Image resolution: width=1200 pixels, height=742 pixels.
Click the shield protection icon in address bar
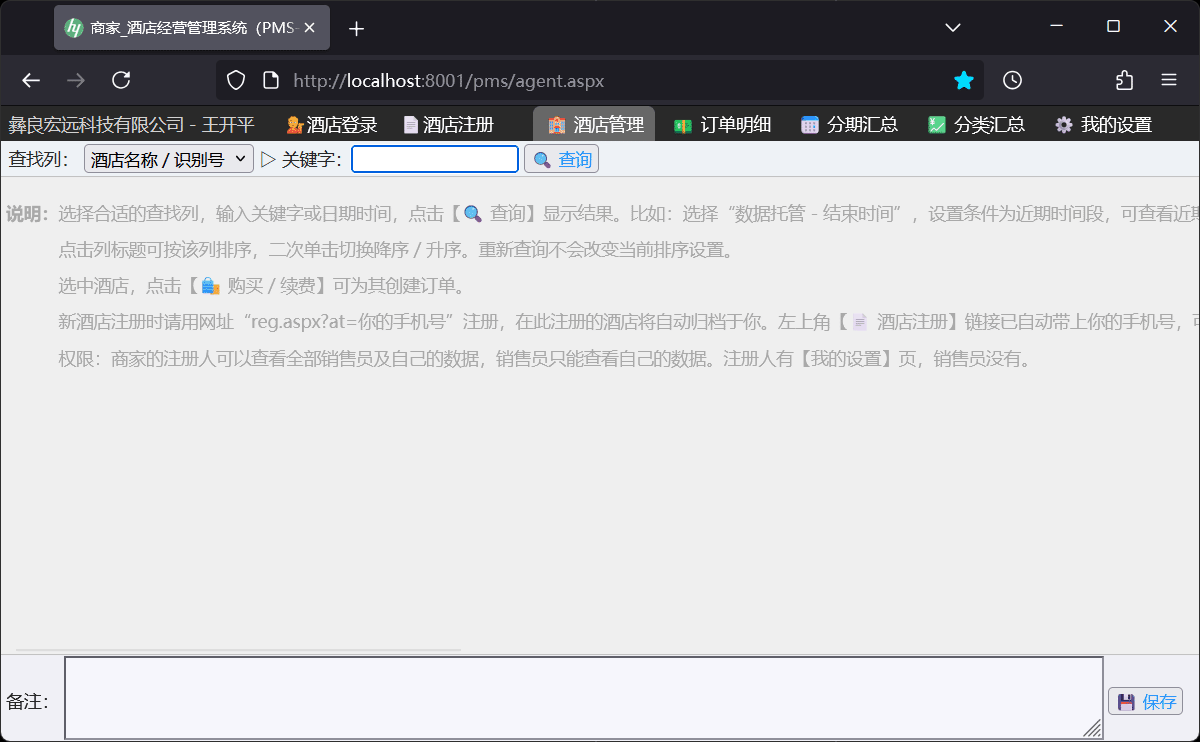click(236, 80)
